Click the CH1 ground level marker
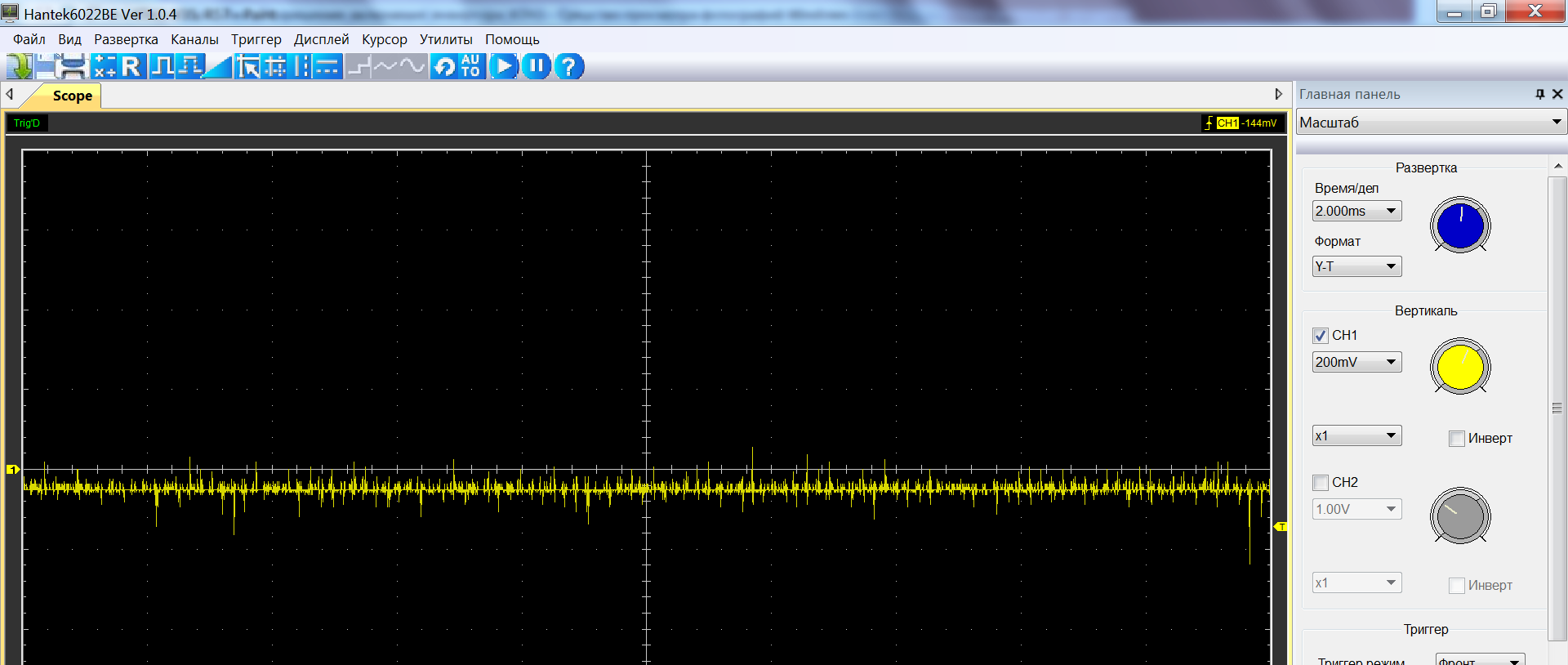This screenshot has width=1568, height=665. click(13, 469)
